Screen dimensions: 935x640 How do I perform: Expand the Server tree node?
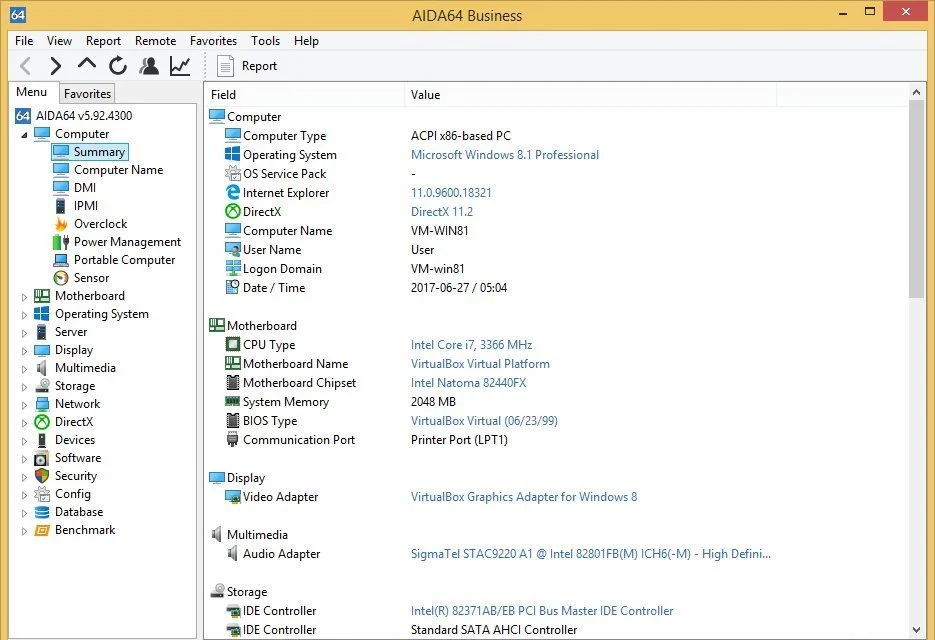24,332
